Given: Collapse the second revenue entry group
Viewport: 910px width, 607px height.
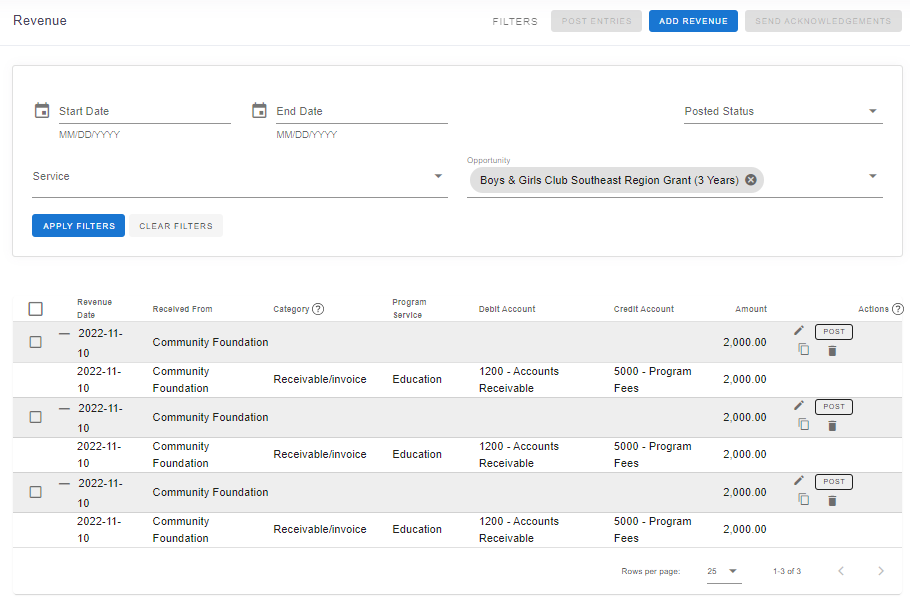Looking at the screenshot, I should [x=64, y=409].
